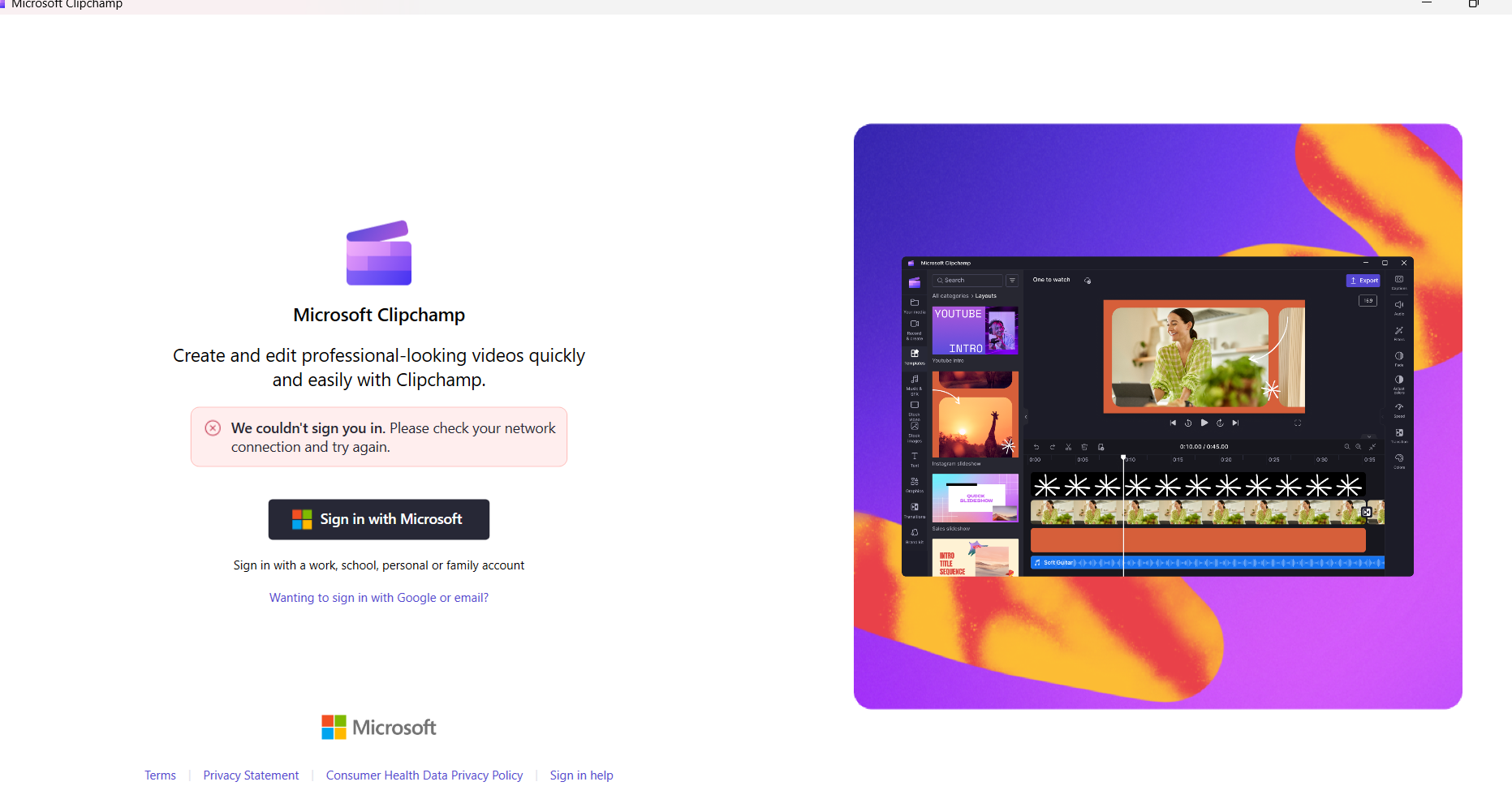1512x799 pixels.
Task: Collapse the templates panel with the chevron
Action: pos(1025,417)
